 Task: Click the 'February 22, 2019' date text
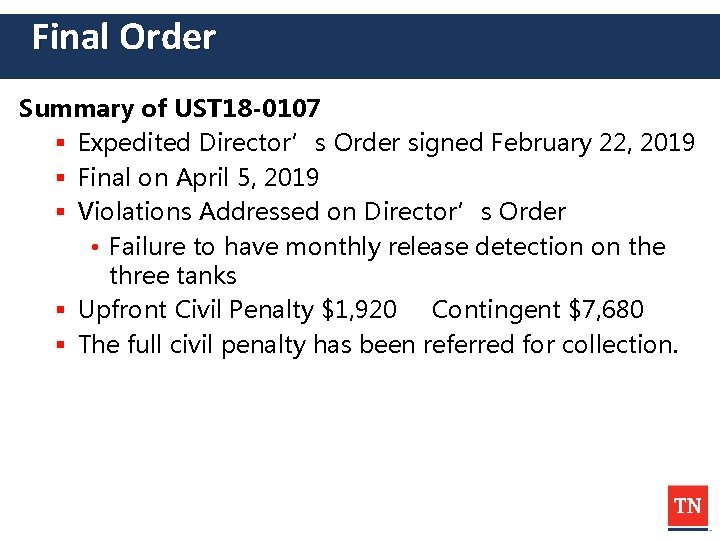(x=593, y=143)
